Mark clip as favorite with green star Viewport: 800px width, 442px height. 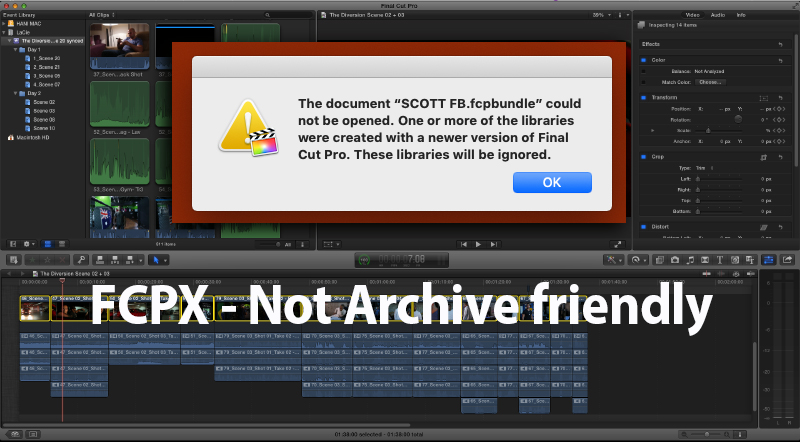33,260
